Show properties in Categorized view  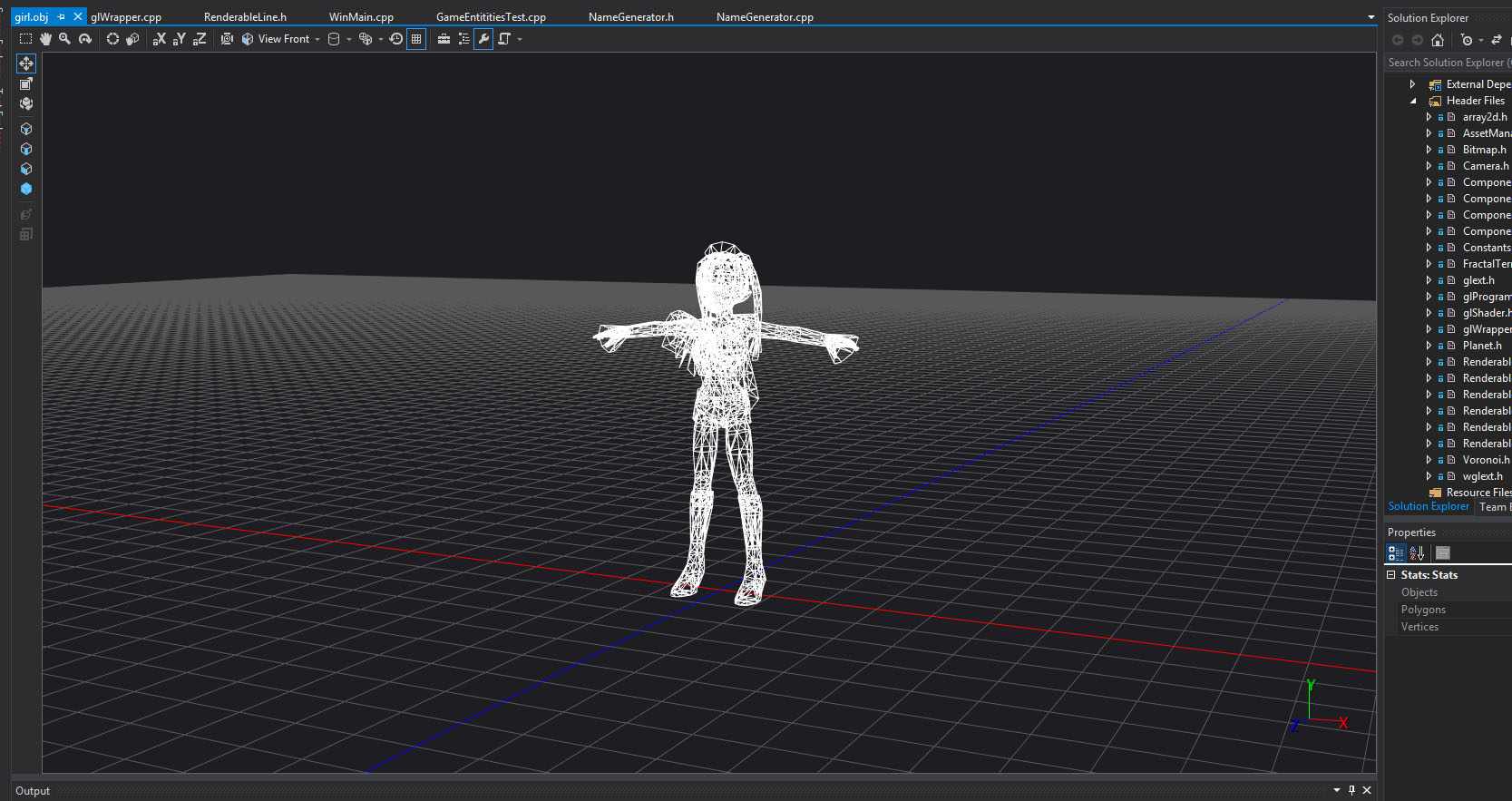[x=1396, y=553]
